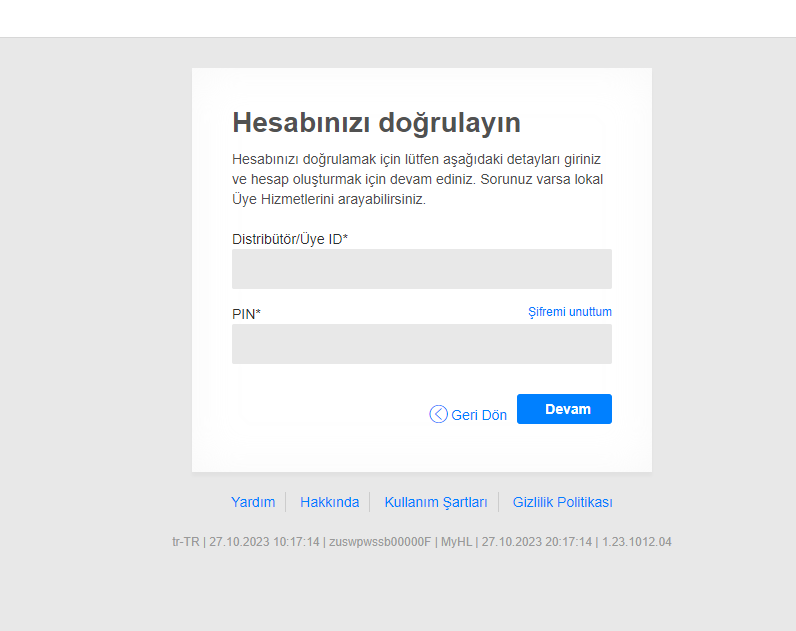Follow the Geri Dön text link

(x=479, y=415)
